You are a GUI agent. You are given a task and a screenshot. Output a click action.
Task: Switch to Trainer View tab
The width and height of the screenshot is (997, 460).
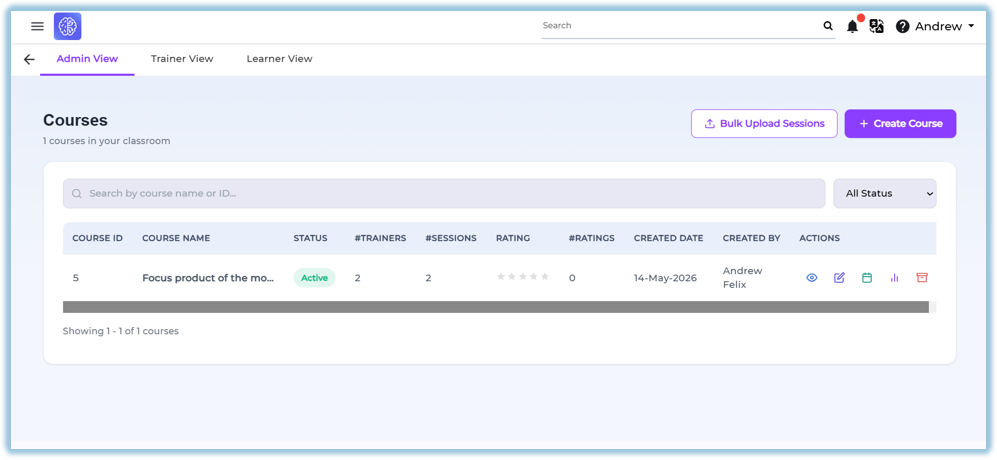click(182, 59)
